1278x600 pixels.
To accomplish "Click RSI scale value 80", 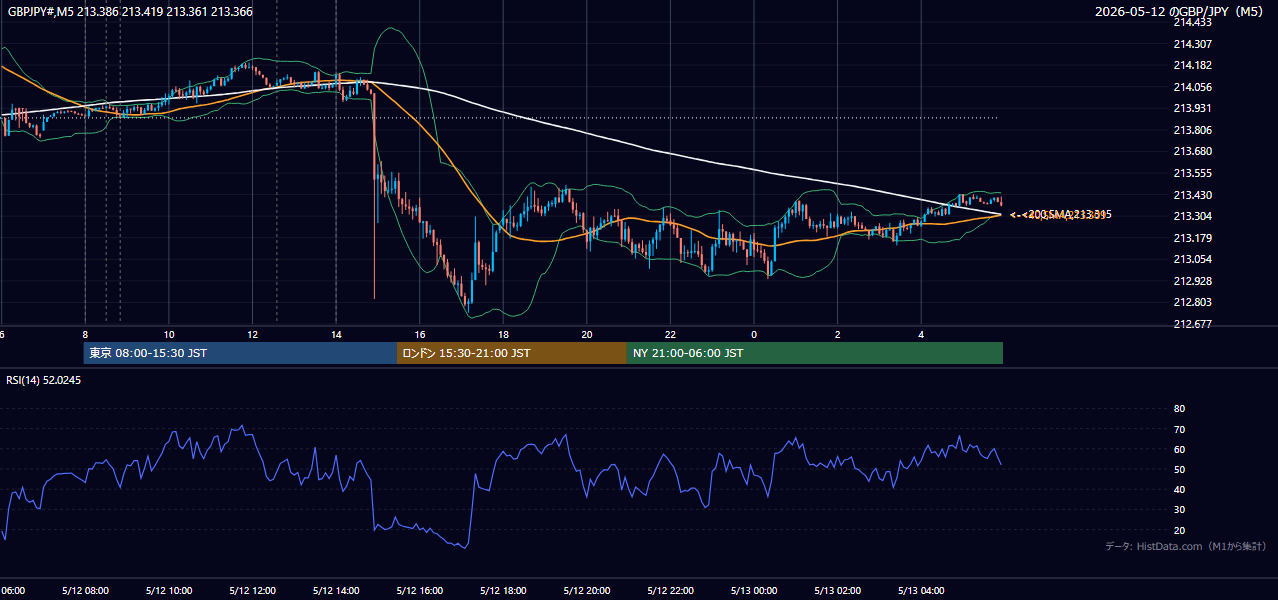I will [1179, 409].
